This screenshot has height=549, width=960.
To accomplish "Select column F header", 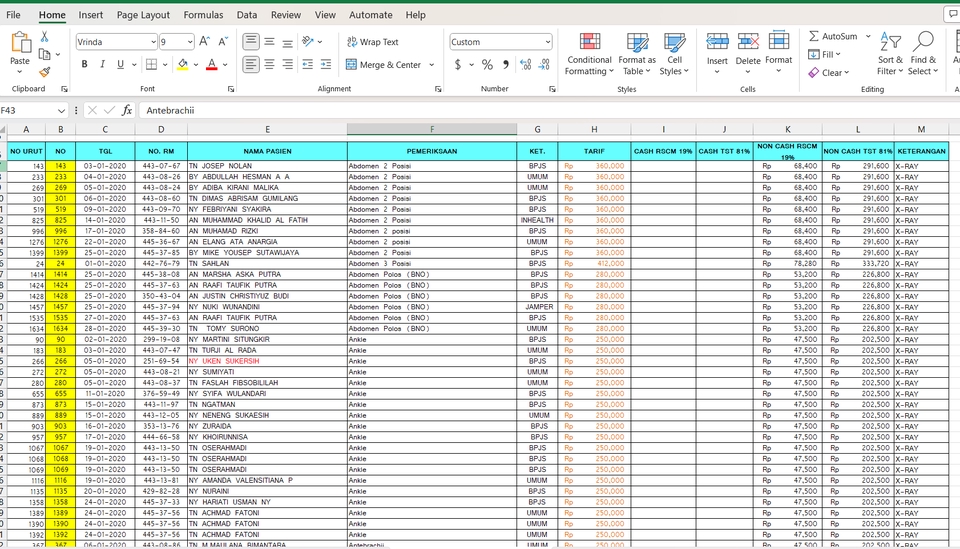I will (432, 129).
